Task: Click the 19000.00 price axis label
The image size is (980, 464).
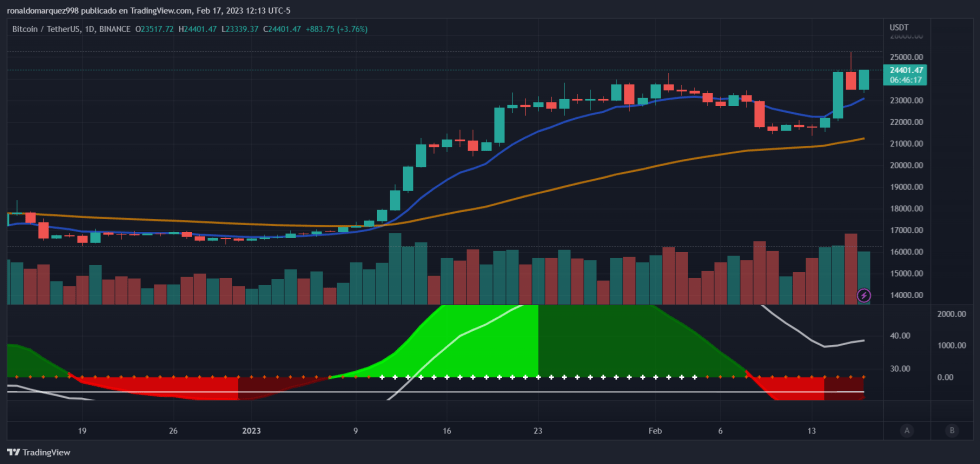Action: (x=908, y=187)
